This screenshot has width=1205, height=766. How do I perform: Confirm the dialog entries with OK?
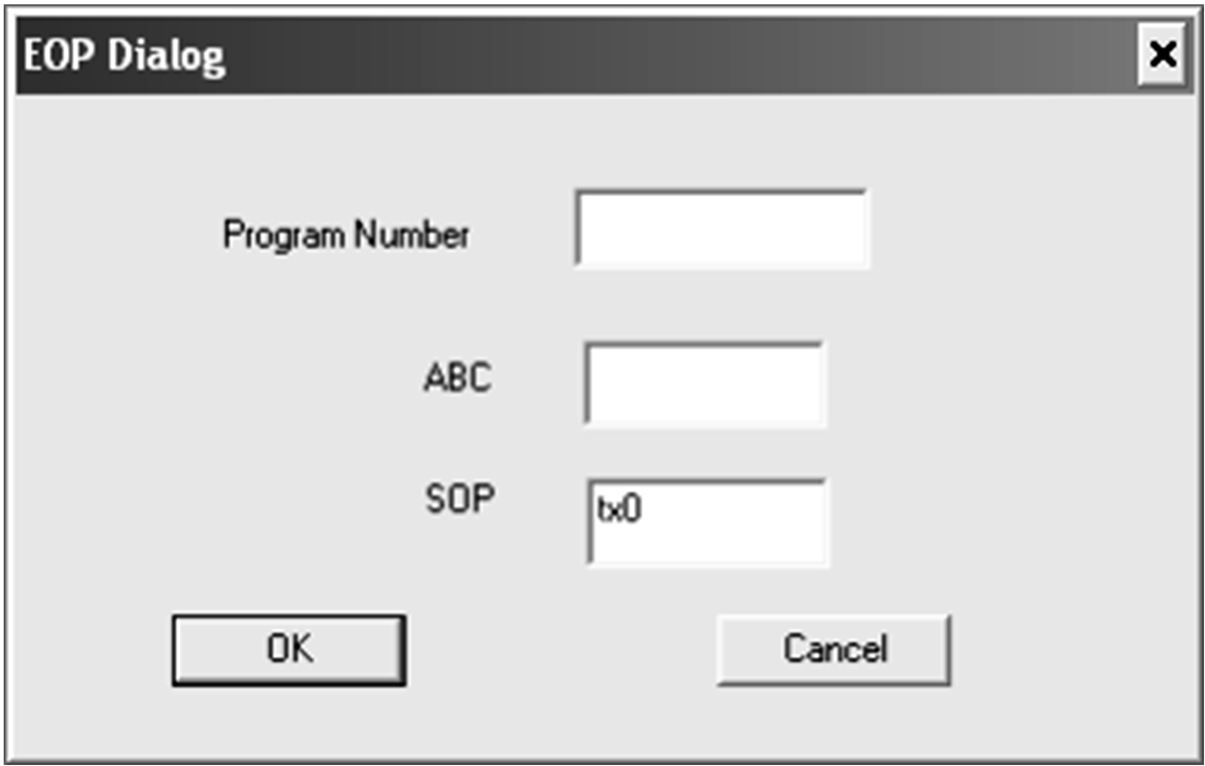[289, 650]
